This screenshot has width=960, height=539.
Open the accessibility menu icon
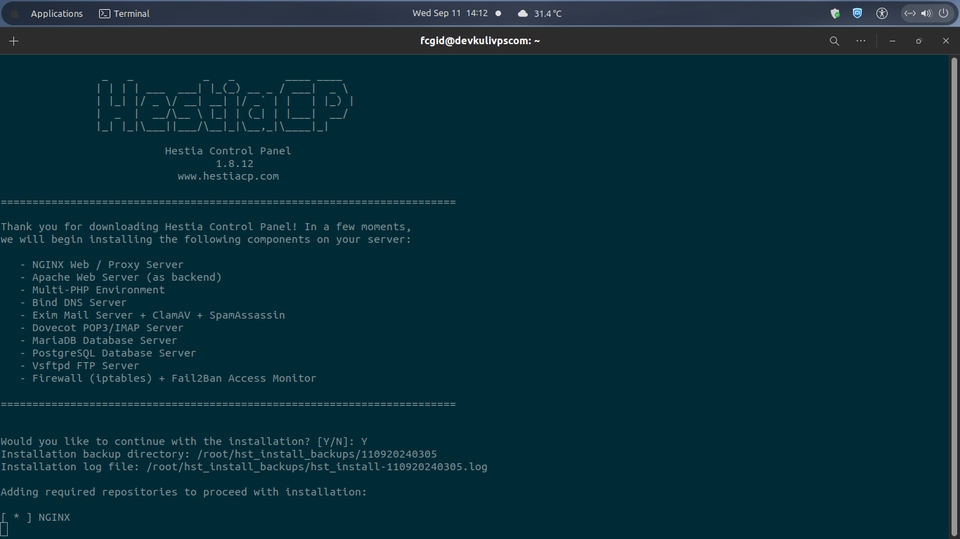click(882, 13)
